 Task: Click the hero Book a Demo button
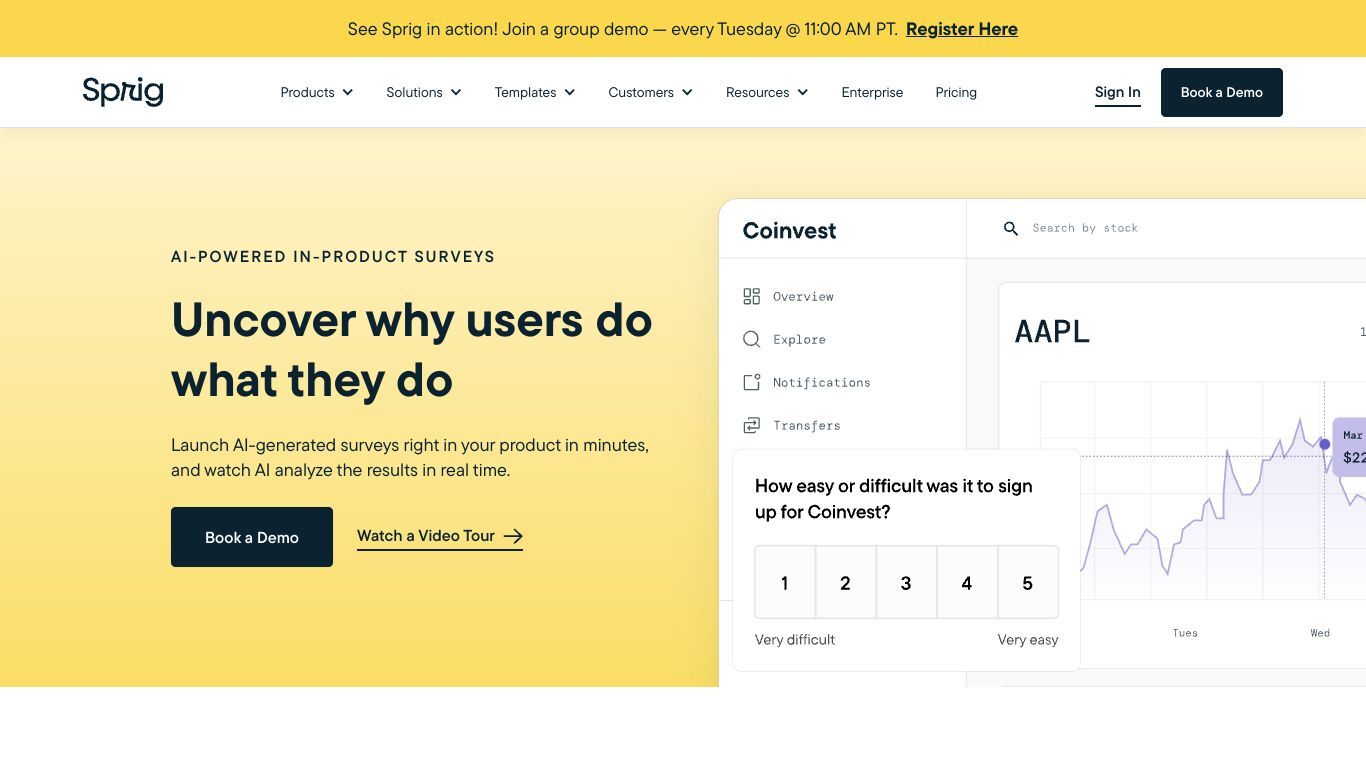(252, 537)
